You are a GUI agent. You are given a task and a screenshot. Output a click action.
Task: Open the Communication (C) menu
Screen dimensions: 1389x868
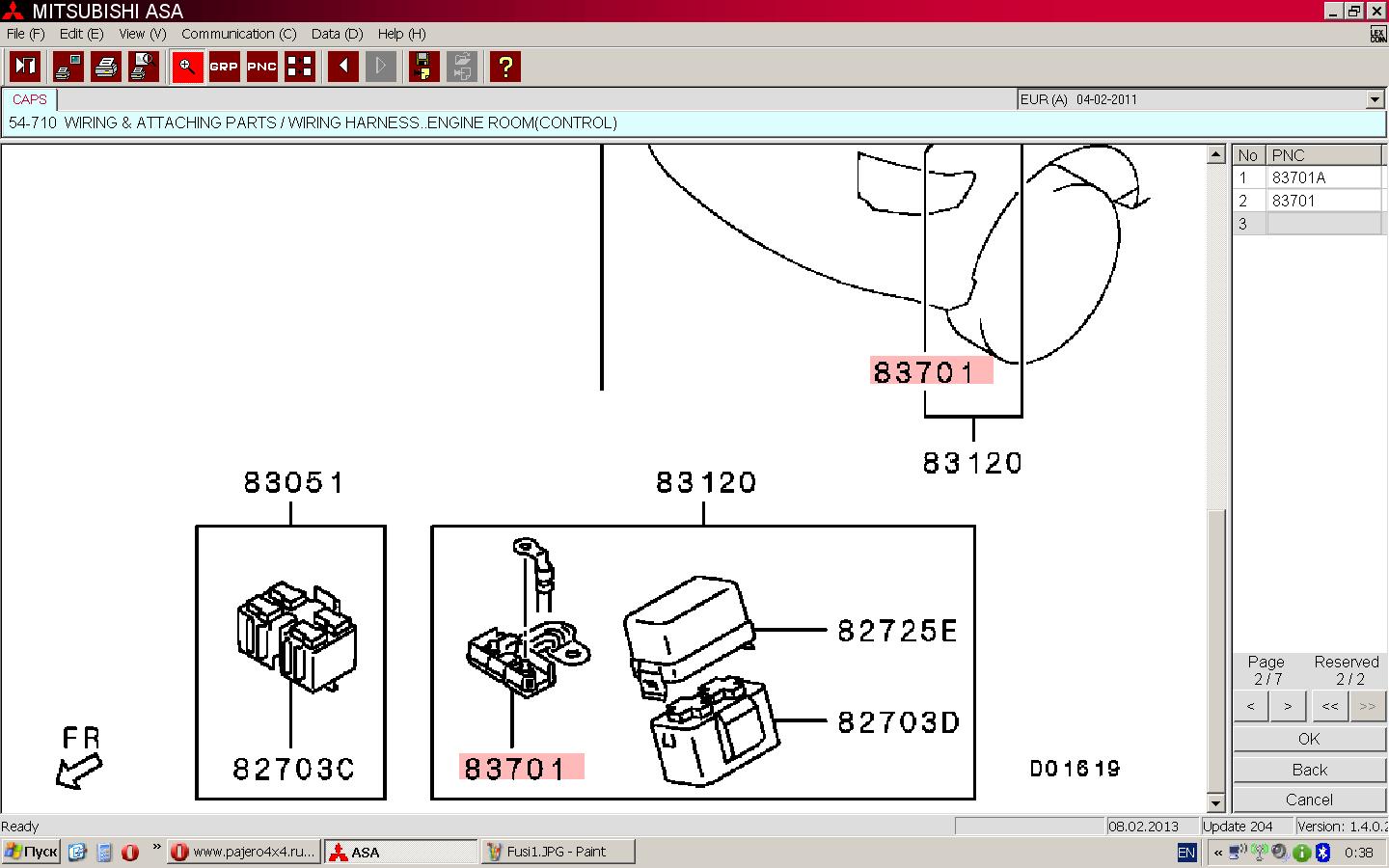238,34
